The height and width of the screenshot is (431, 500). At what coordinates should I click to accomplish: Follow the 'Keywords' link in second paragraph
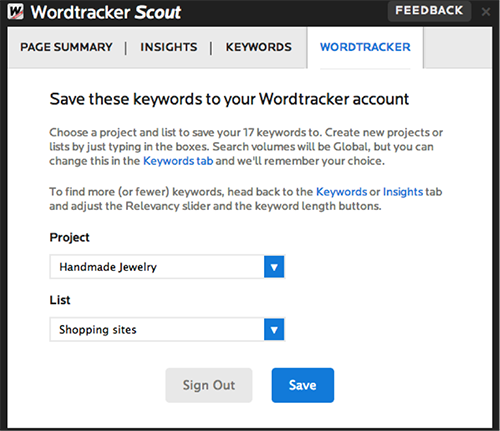[x=341, y=192]
